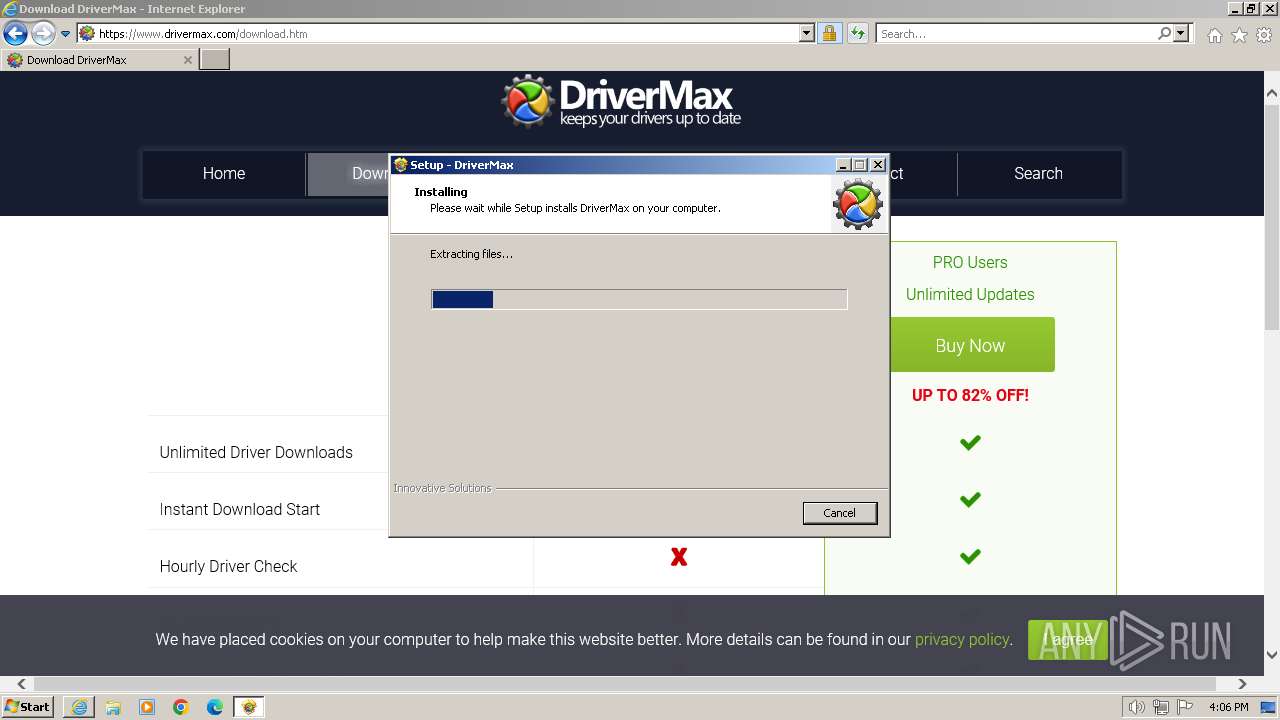1280x720 pixels.
Task: Click the PRO Users heading
Action: [x=970, y=262]
